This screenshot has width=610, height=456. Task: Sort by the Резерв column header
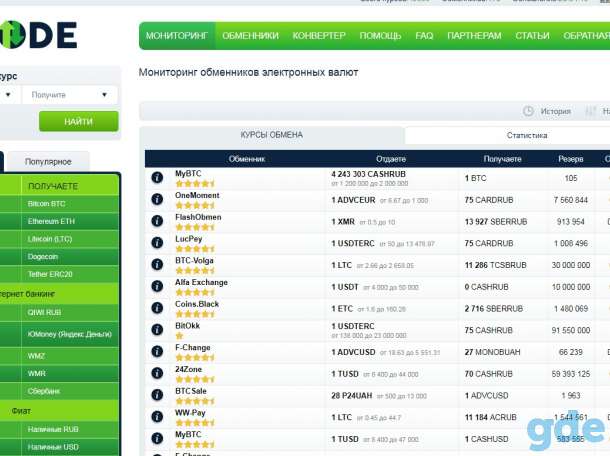coord(571,159)
